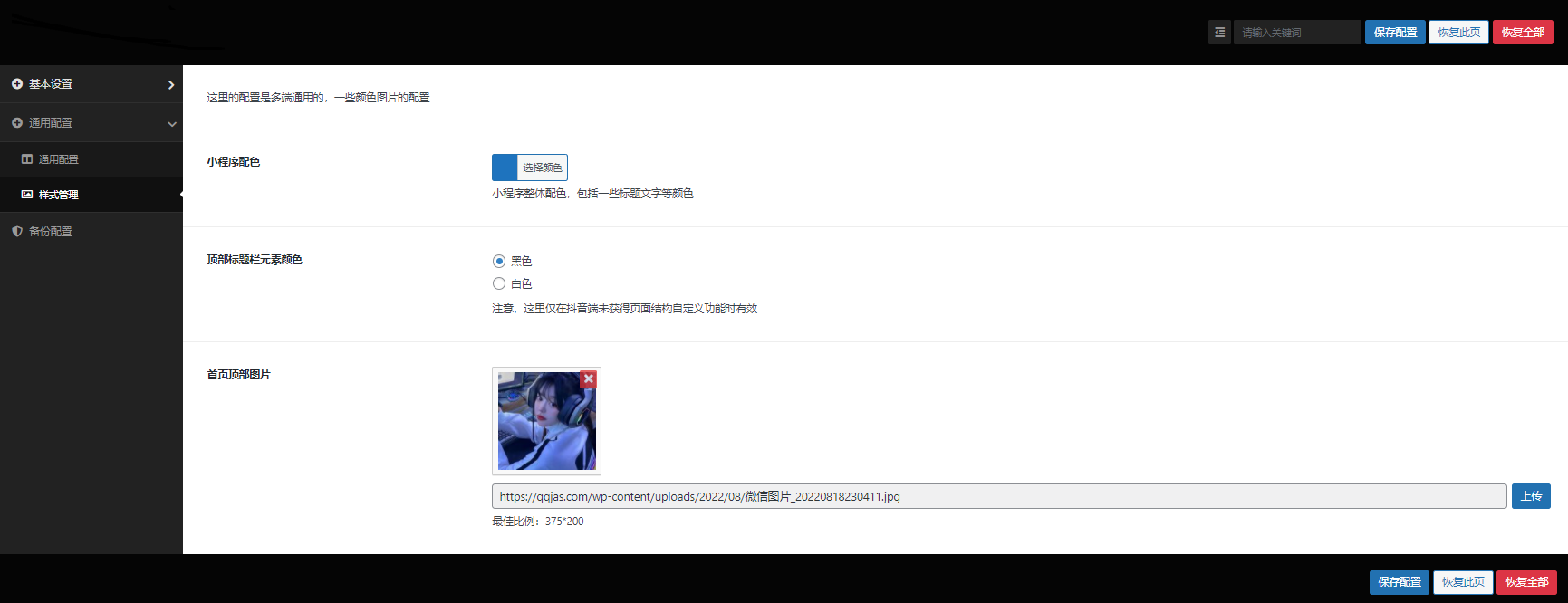
Task: Open the 样式管理 submenu item
Action: (x=58, y=195)
